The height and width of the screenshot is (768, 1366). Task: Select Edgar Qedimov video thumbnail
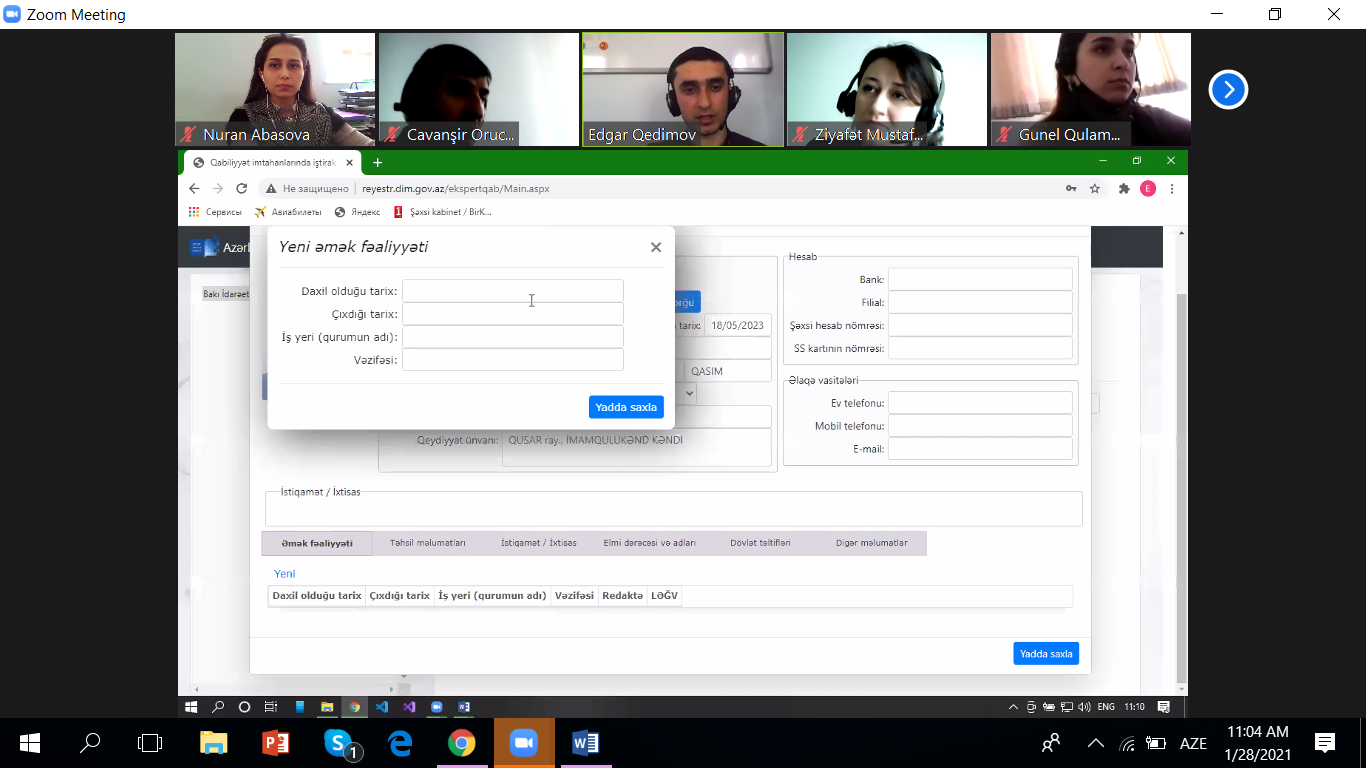click(x=683, y=90)
